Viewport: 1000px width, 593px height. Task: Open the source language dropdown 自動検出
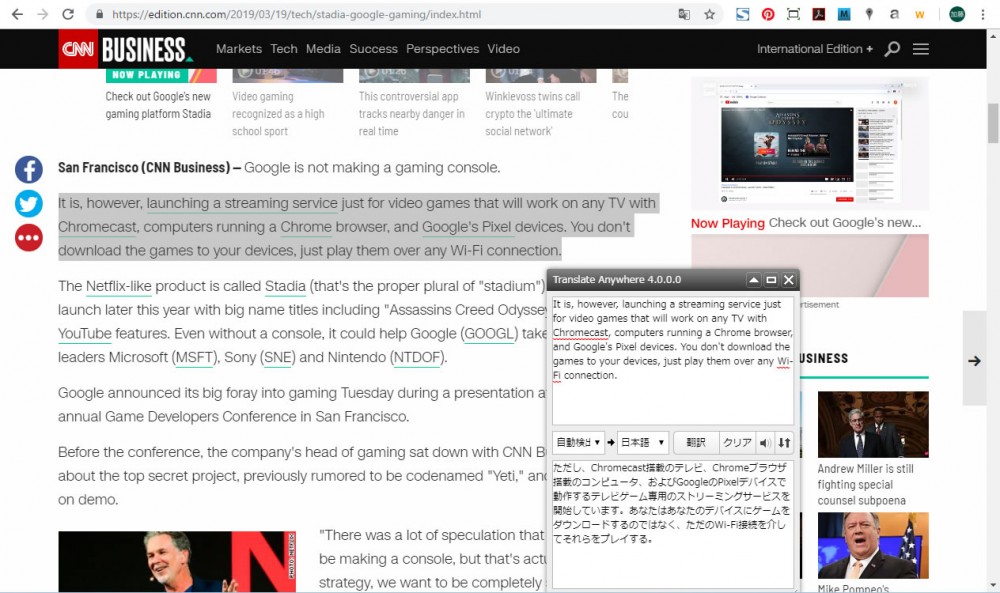click(x=578, y=443)
